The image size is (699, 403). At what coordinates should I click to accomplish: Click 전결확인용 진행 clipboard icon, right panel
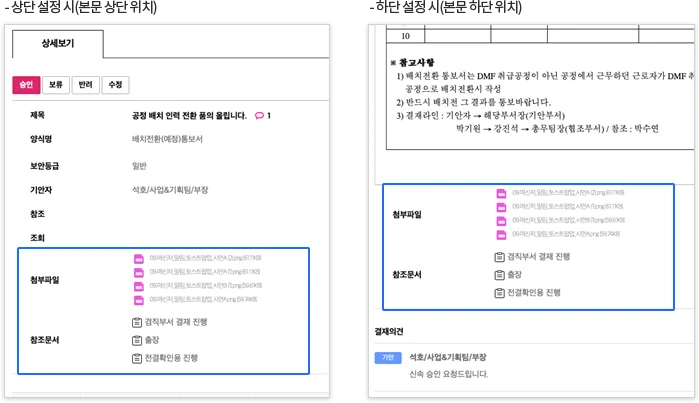(x=500, y=292)
